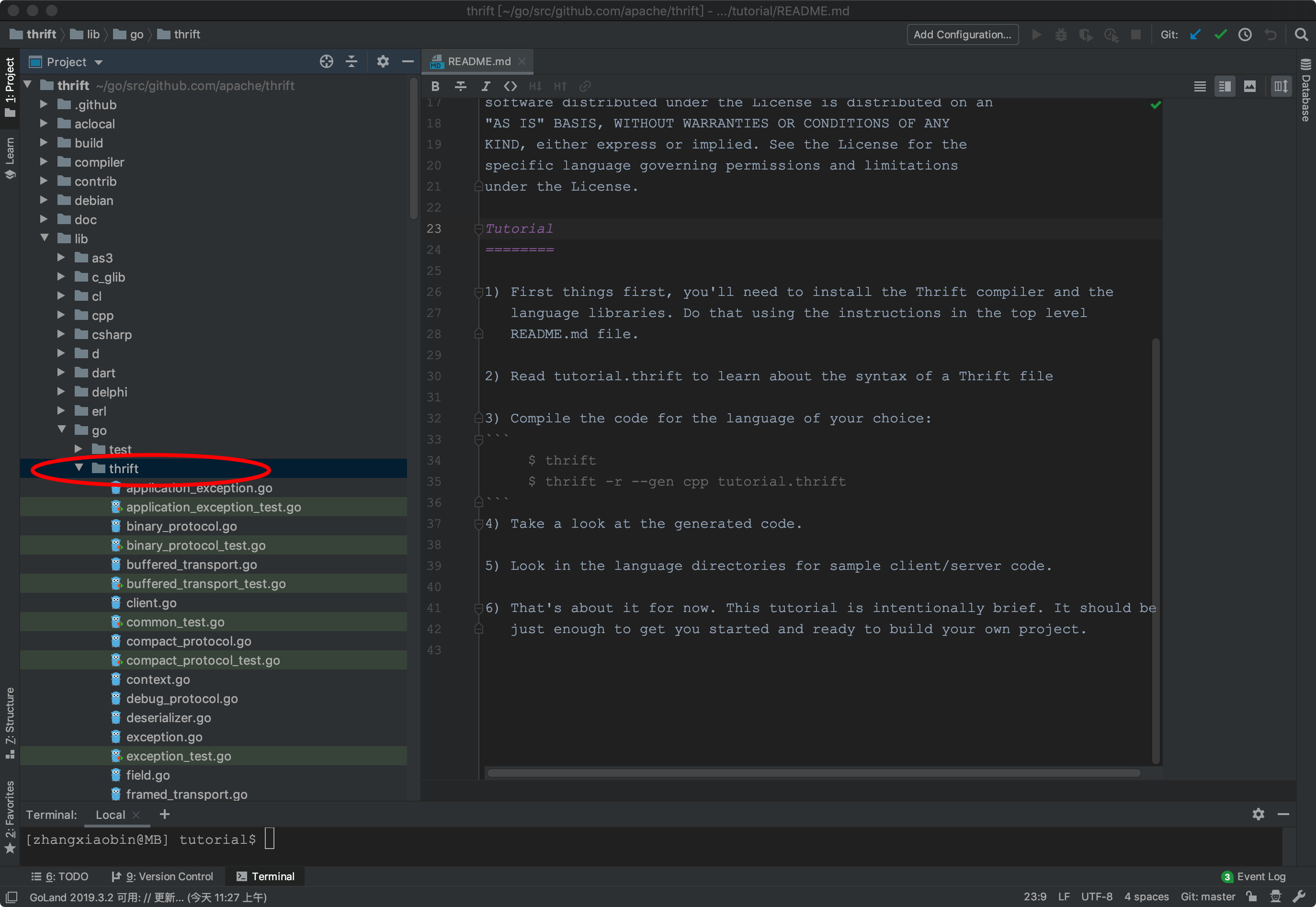This screenshot has height=907, width=1316.
Task: Open the 9: Version Control tool window
Action: (x=162, y=876)
